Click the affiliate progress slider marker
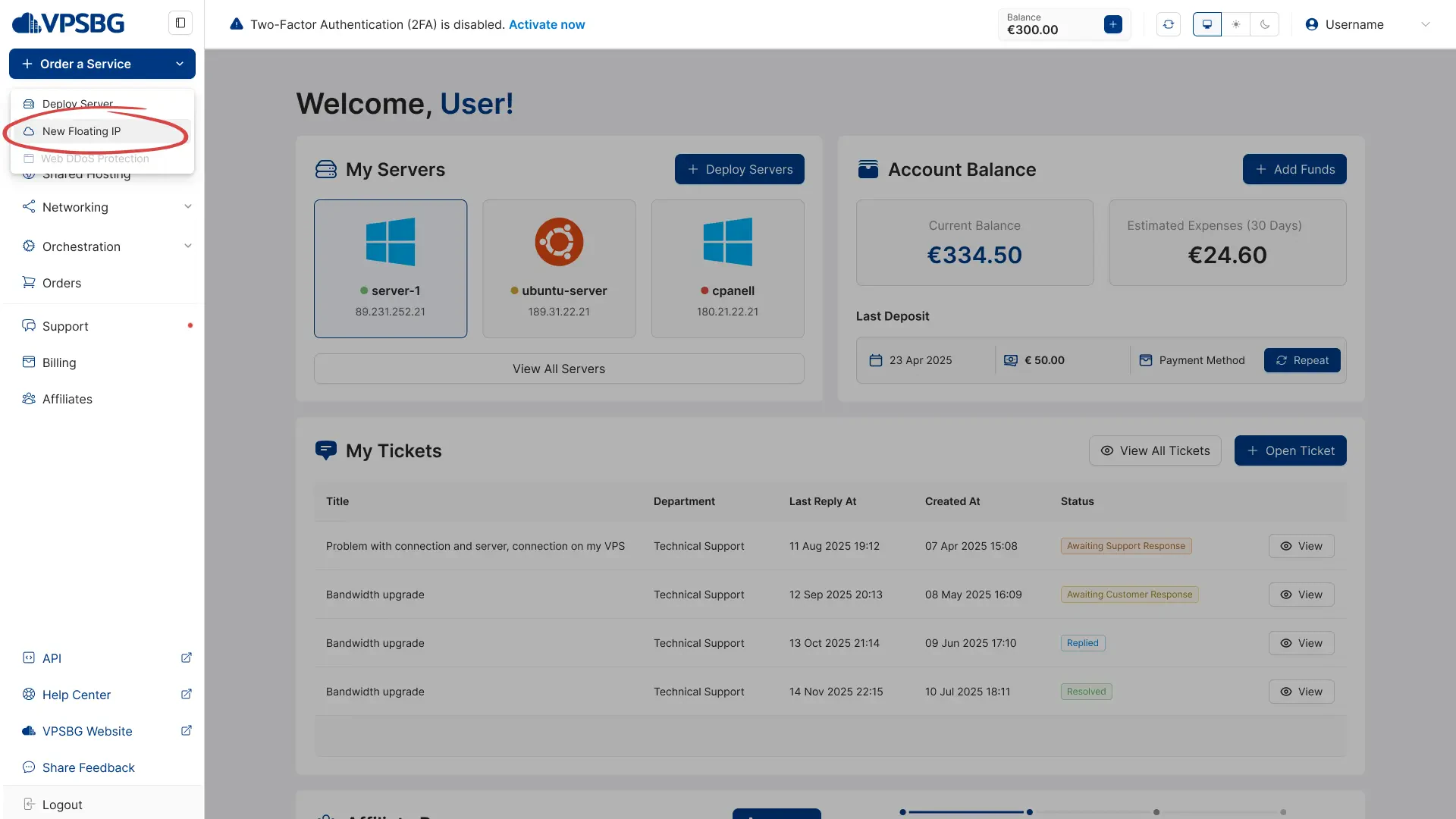Image resolution: width=1456 pixels, height=819 pixels. (1029, 812)
